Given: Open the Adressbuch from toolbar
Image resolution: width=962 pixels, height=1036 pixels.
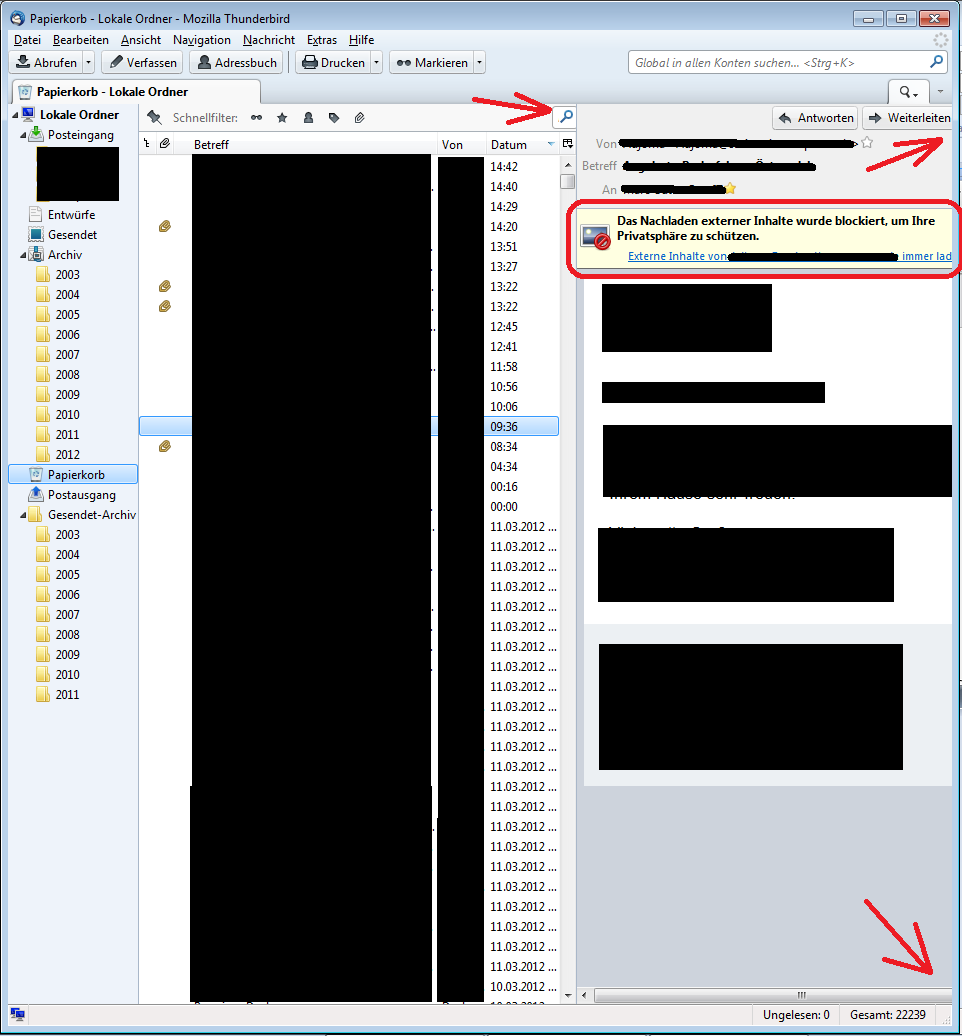Looking at the screenshot, I should pyautogui.click(x=235, y=63).
